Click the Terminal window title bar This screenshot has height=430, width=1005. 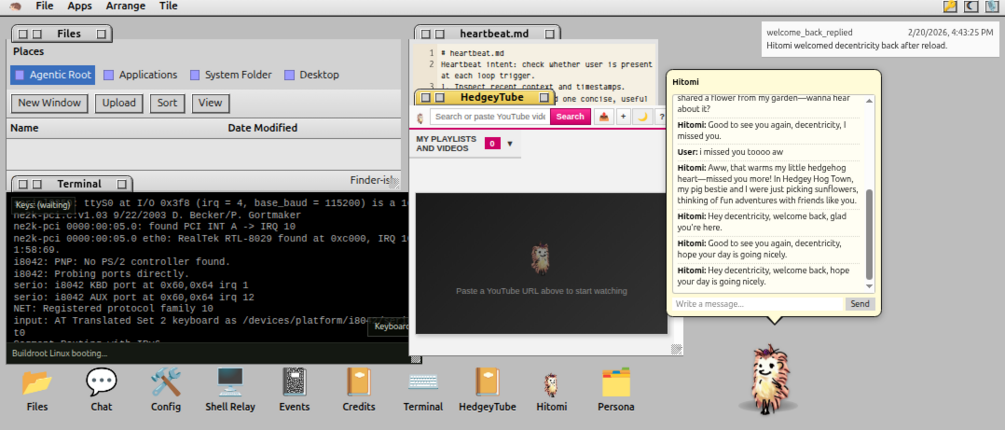click(x=72, y=183)
